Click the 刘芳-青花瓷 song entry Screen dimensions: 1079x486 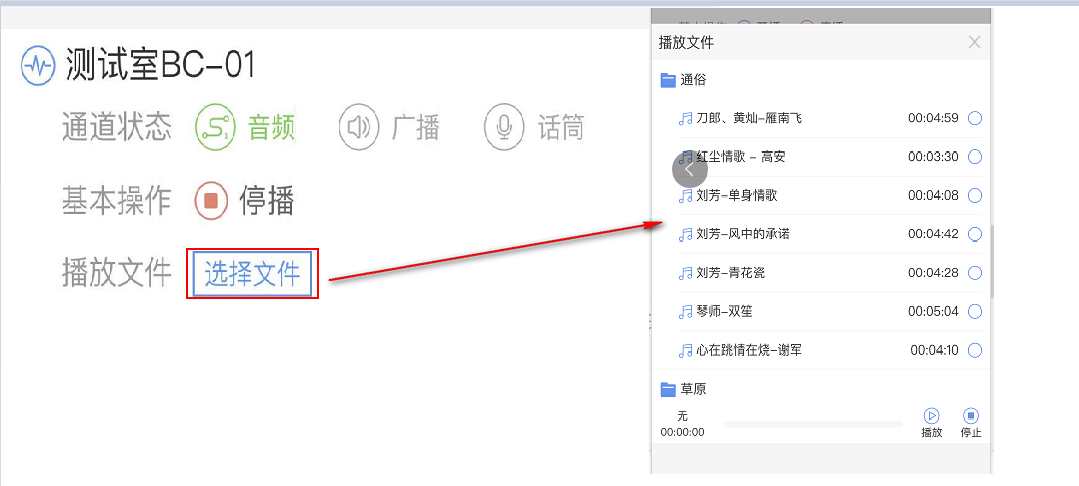(730, 273)
